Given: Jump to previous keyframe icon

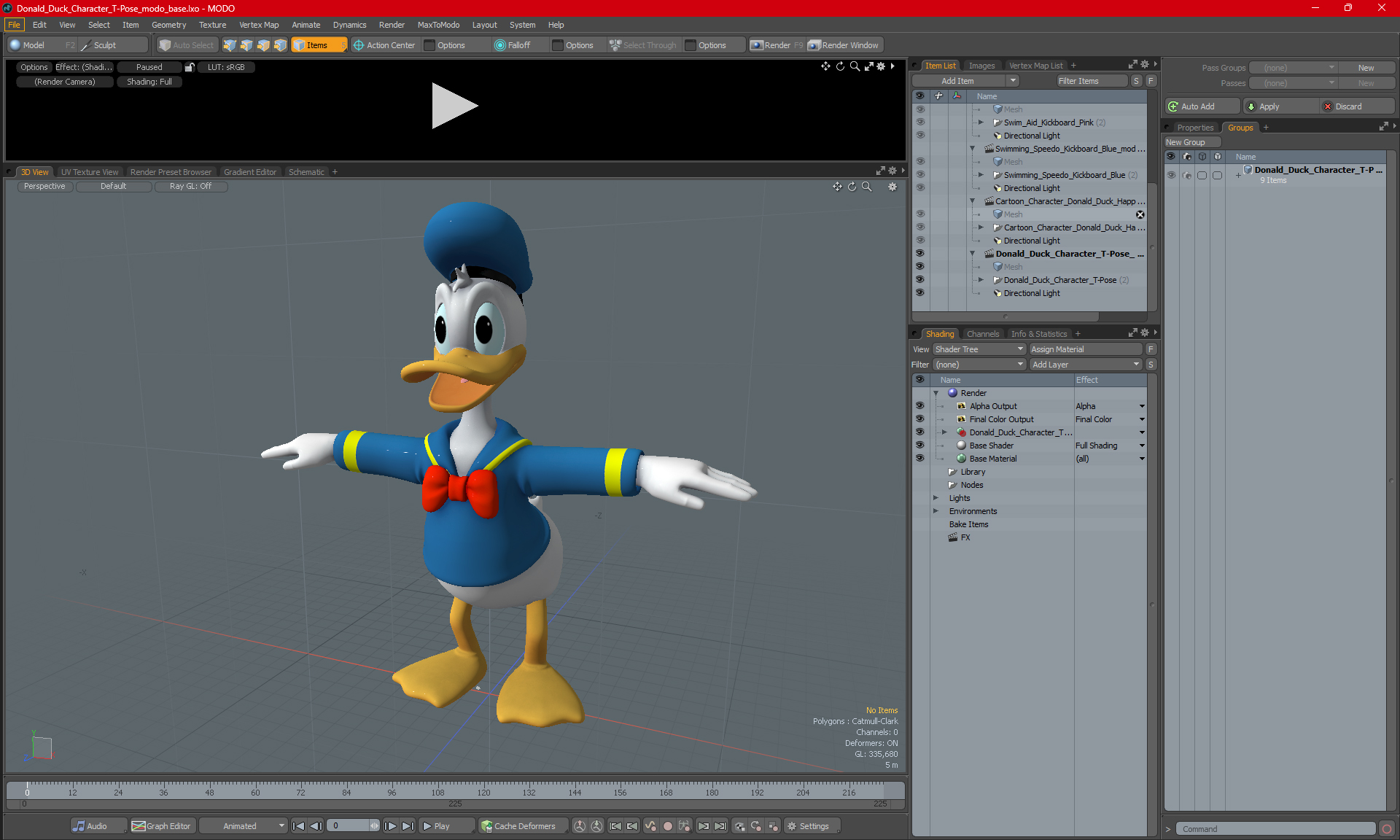Looking at the screenshot, I should tap(632, 826).
